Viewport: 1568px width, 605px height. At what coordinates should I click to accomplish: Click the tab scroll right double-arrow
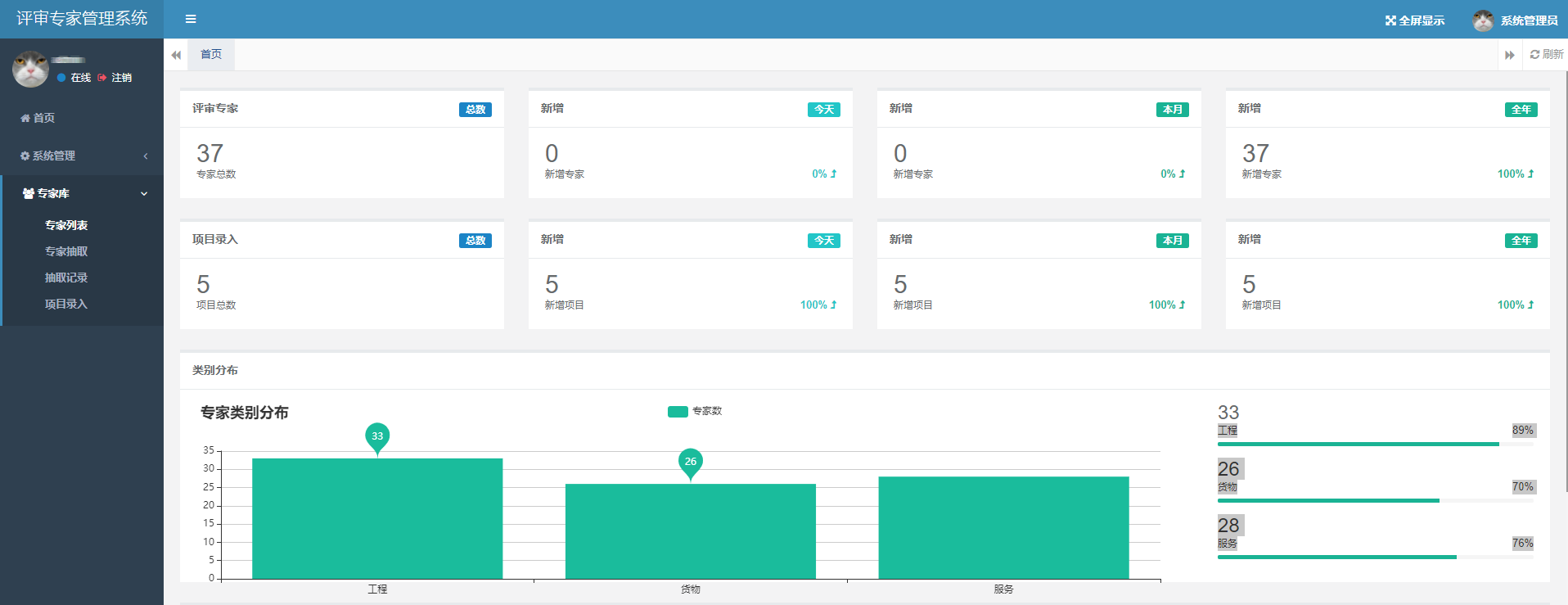pyautogui.click(x=1509, y=55)
